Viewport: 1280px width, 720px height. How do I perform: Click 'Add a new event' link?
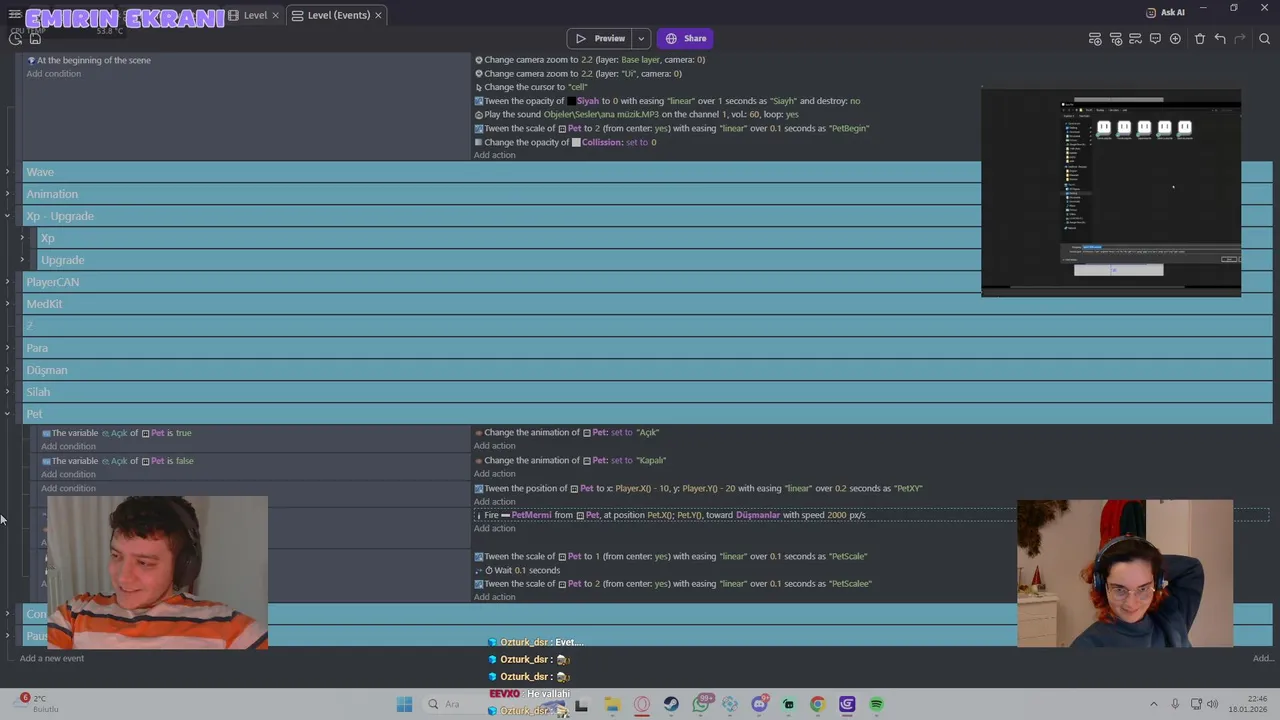[52, 658]
